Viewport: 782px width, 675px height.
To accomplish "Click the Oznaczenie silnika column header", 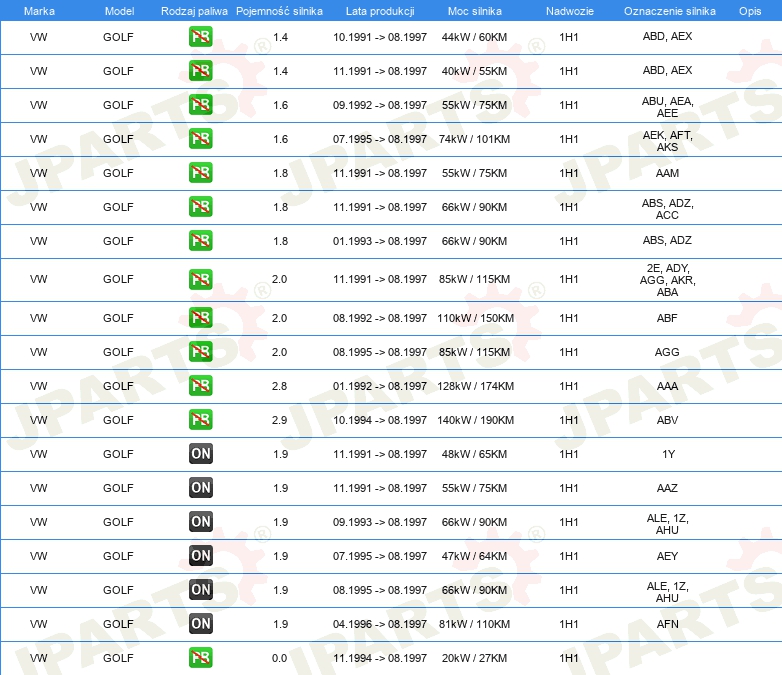I will pos(670,11).
